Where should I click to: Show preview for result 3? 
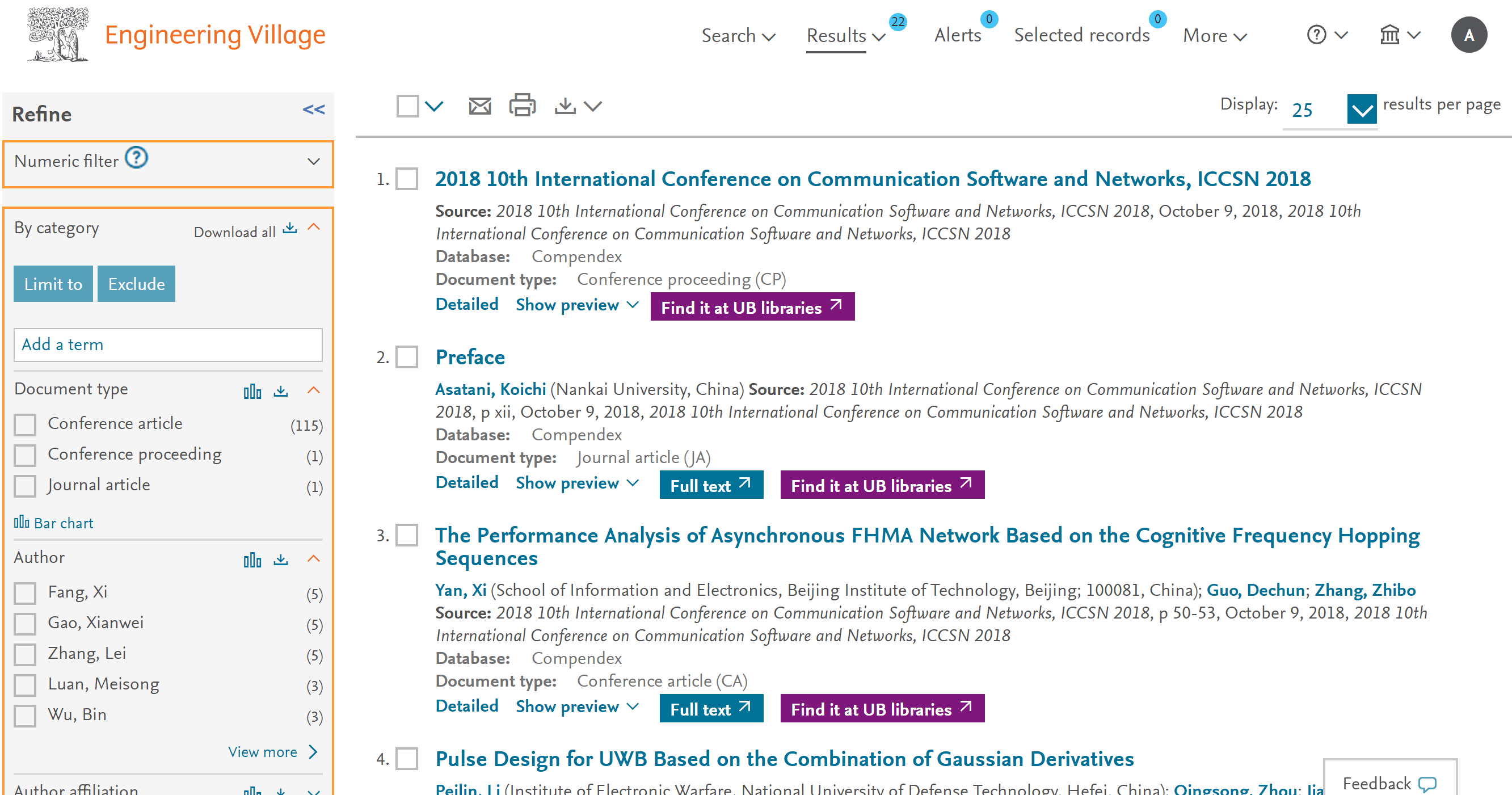coord(576,706)
